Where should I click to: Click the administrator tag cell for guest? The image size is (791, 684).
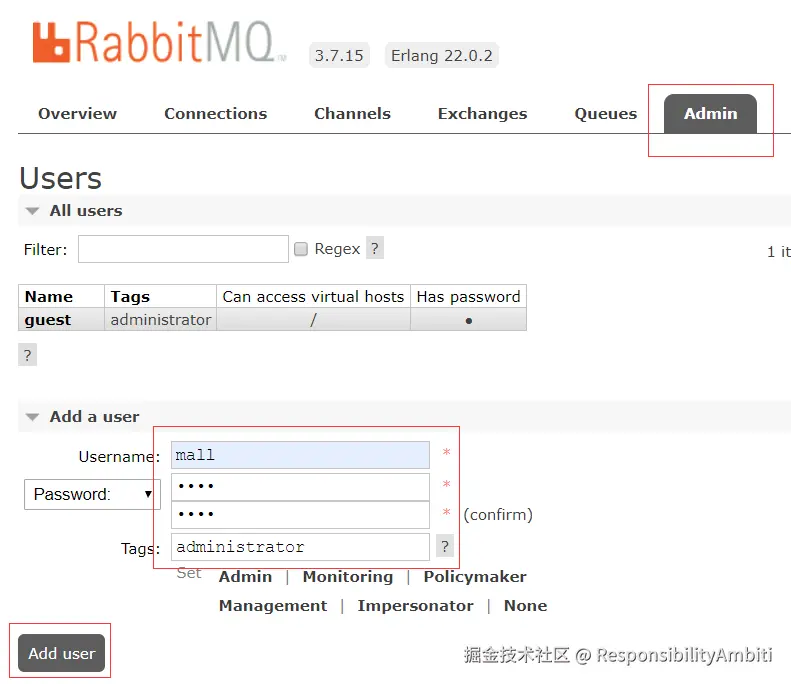(x=160, y=320)
